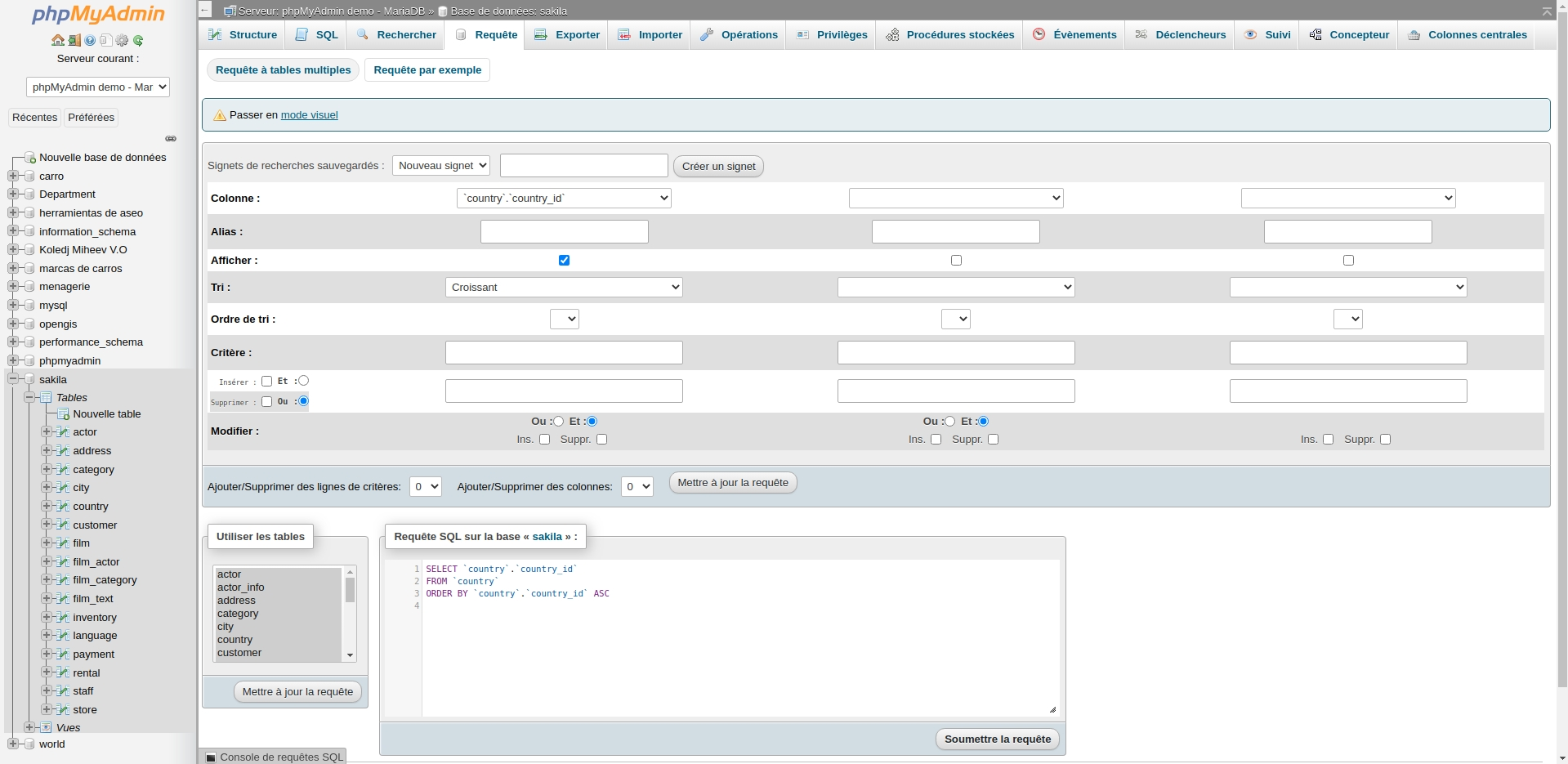The height and width of the screenshot is (764, 1568).
Task: Click the phpMyAdmin logo
Action: tap(98, 15)
